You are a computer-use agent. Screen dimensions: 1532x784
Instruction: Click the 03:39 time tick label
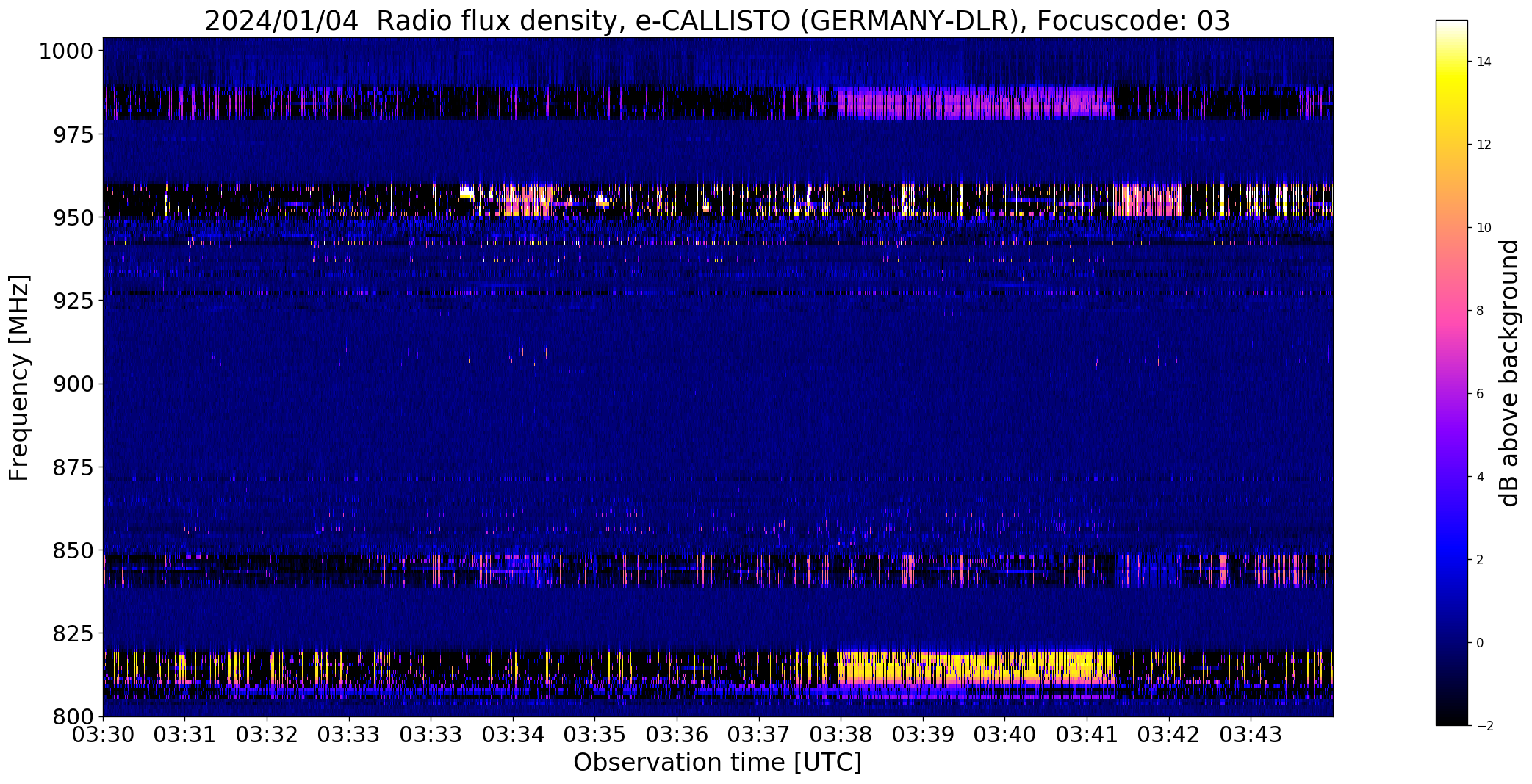point(923,734)
